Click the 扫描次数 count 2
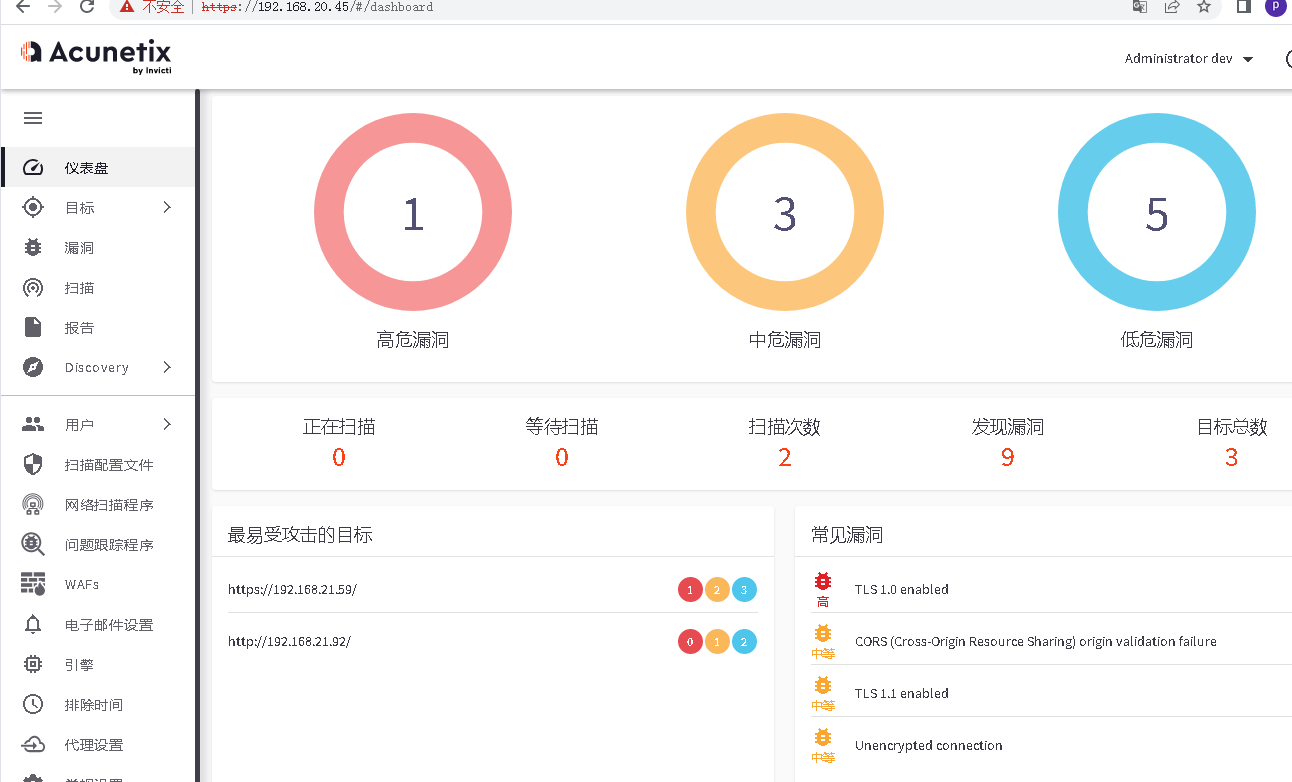 tap(785, 457)
